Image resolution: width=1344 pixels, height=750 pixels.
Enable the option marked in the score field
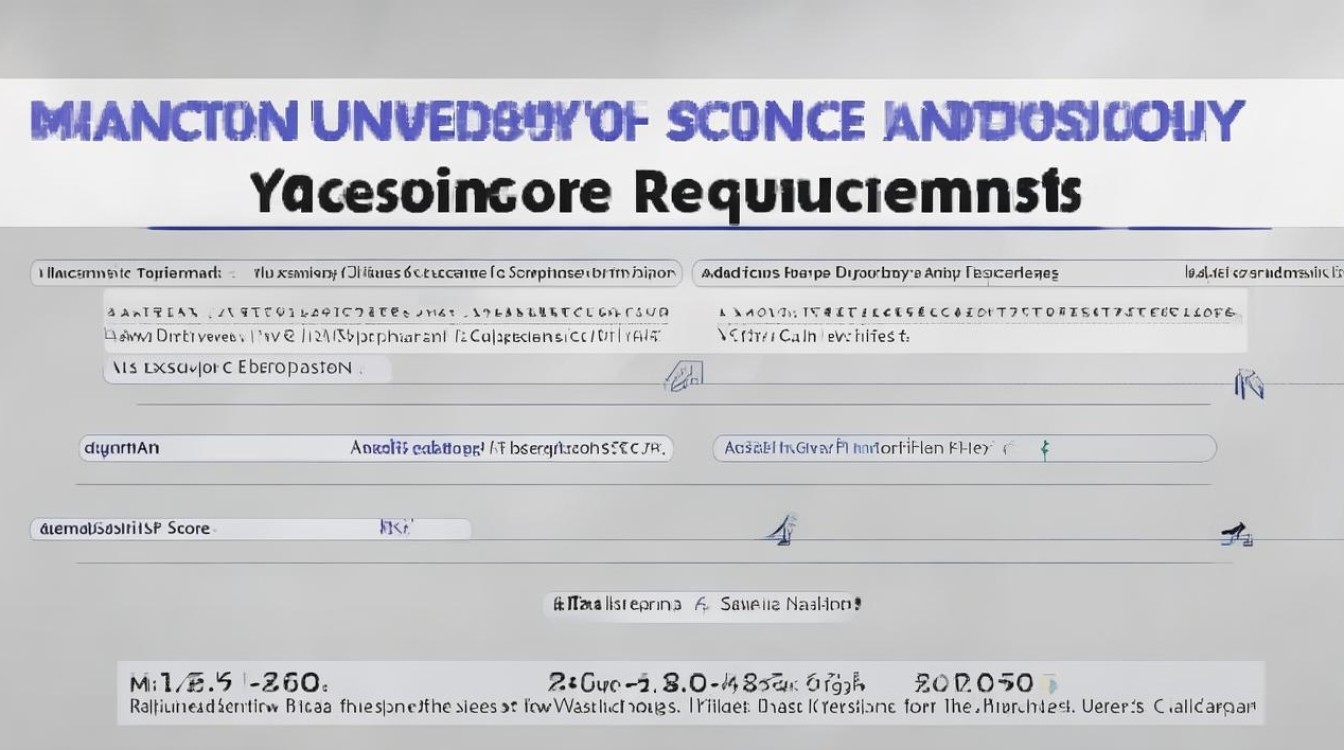[x=384, y=526]
